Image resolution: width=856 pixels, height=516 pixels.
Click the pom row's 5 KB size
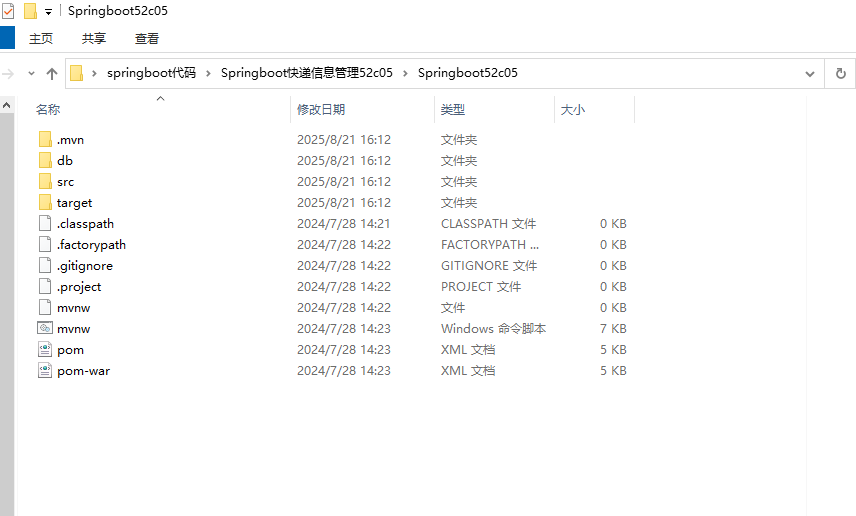(613, 350)
